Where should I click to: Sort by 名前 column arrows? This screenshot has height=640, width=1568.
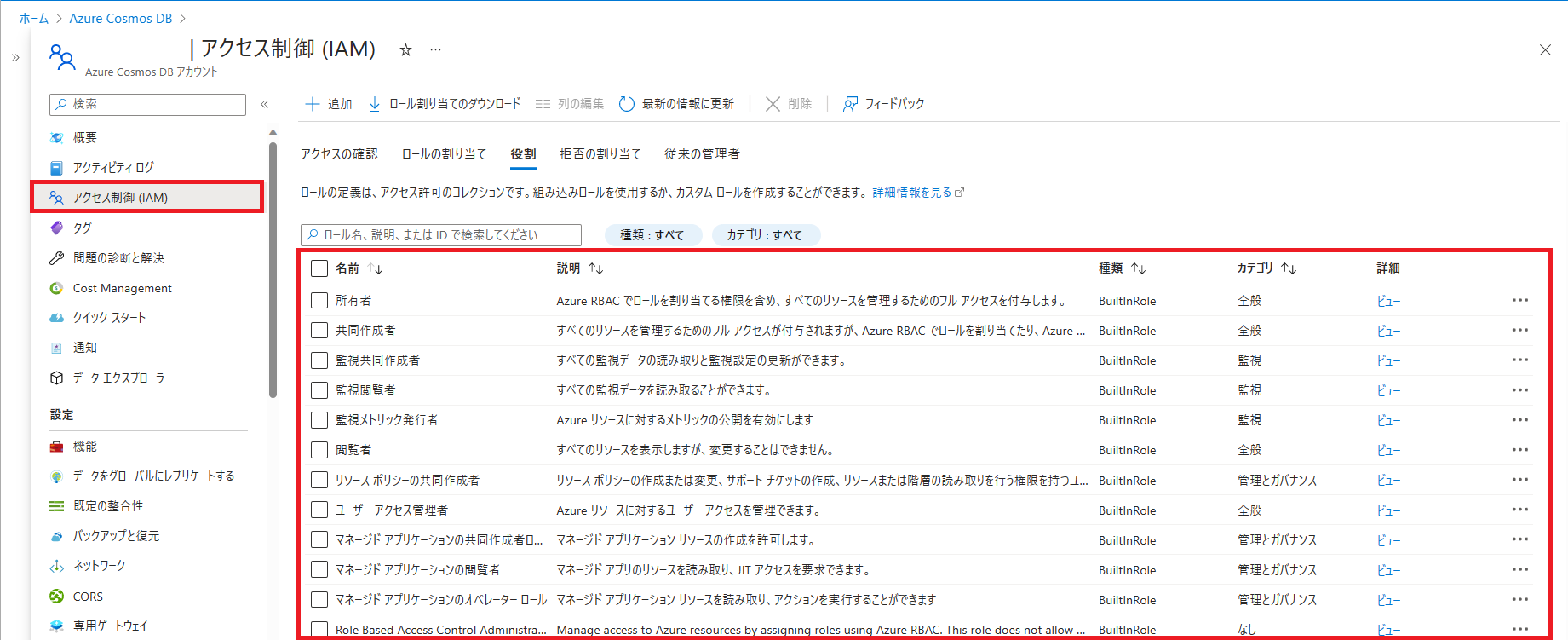click(x=376, y=268)
